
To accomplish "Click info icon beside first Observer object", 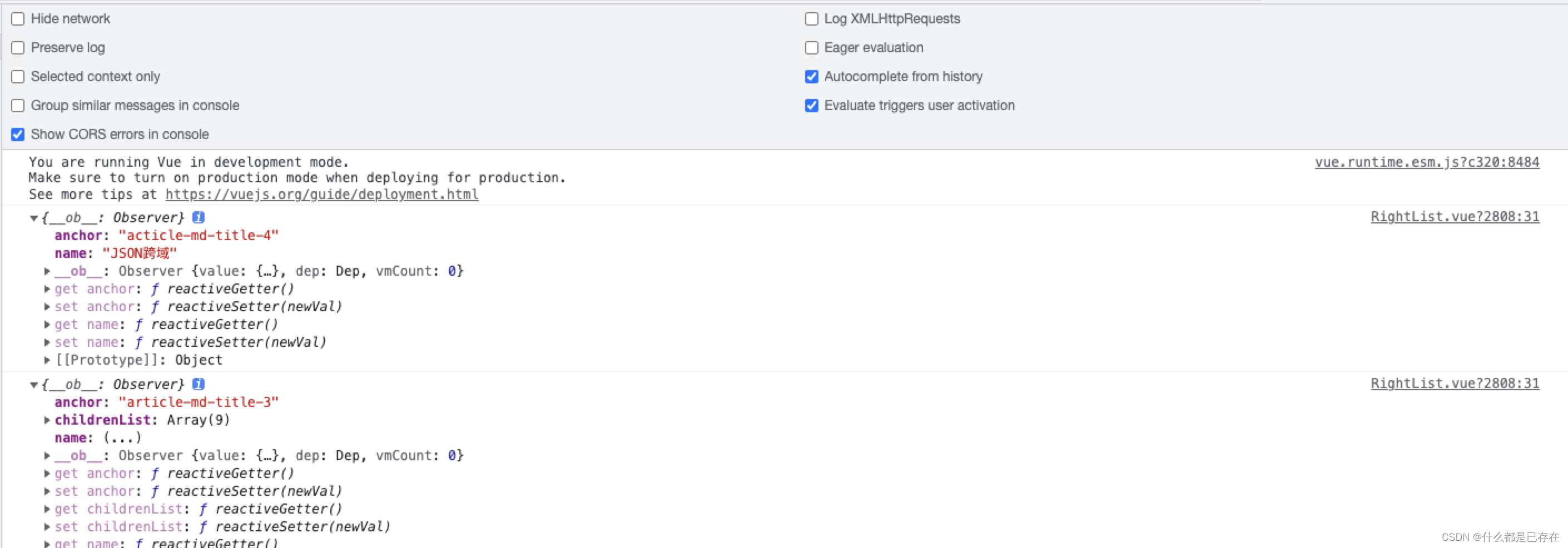I will point(199,217).
